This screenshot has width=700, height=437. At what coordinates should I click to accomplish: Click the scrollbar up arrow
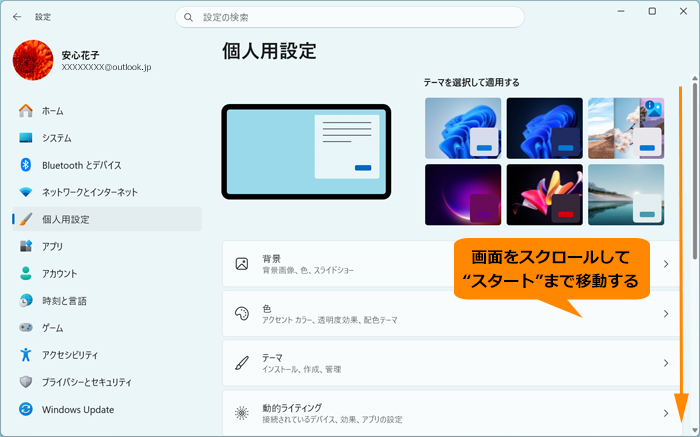coord(695,79)
